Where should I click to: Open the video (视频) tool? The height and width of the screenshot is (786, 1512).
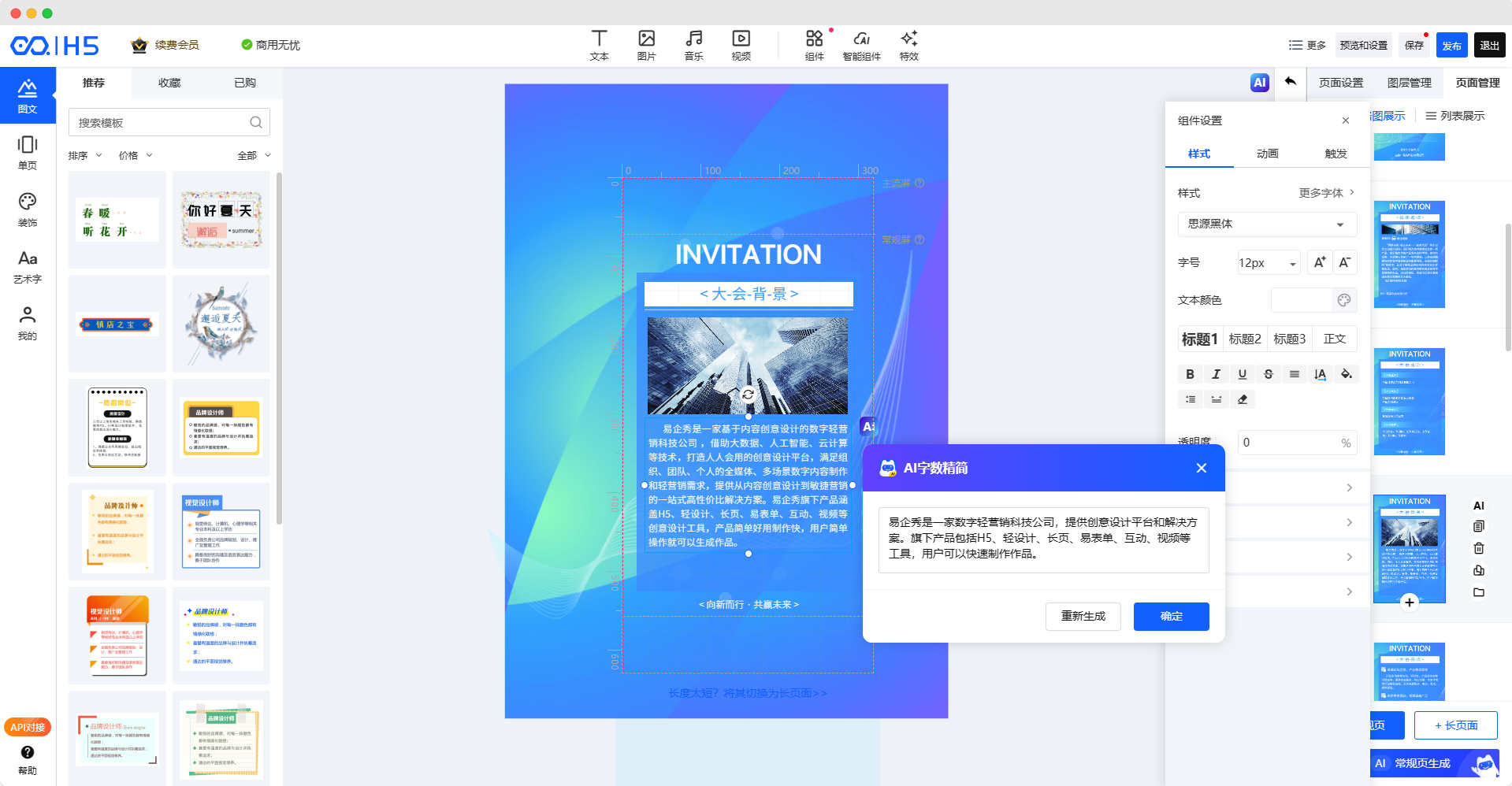pos(741,45)
